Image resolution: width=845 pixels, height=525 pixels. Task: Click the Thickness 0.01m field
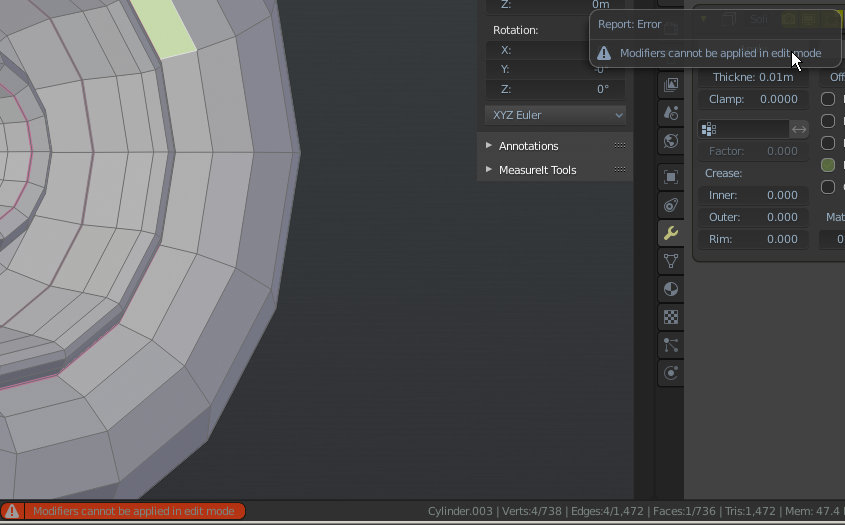[x=753, y=77]
